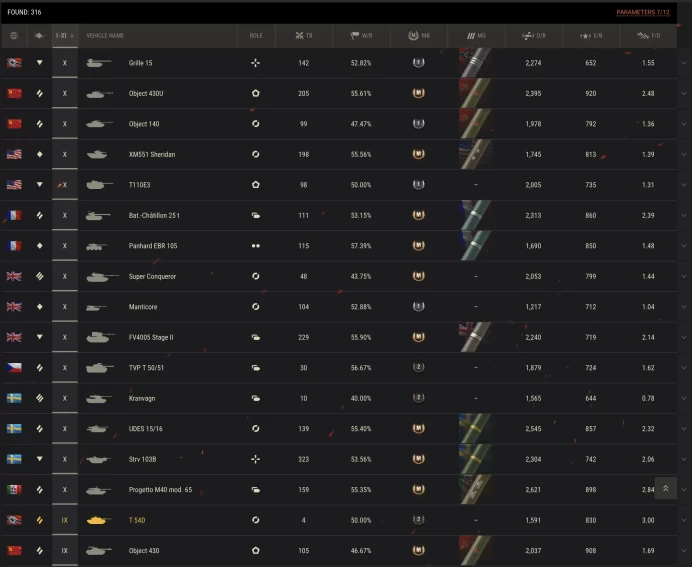This screenshot has height=567, width=692.
Task: Click the Grille 15 role icon
Action: [256, 63]
